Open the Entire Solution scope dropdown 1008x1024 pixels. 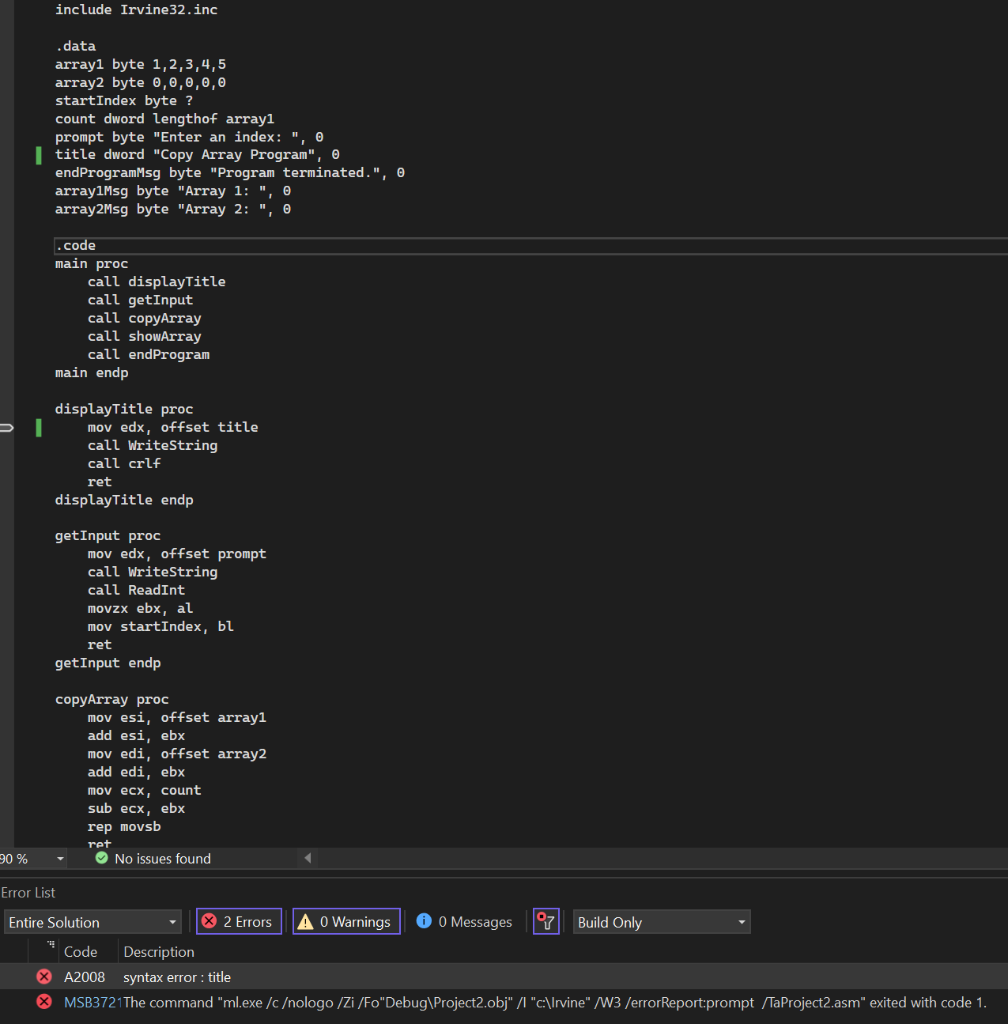[x=170, y=921]
